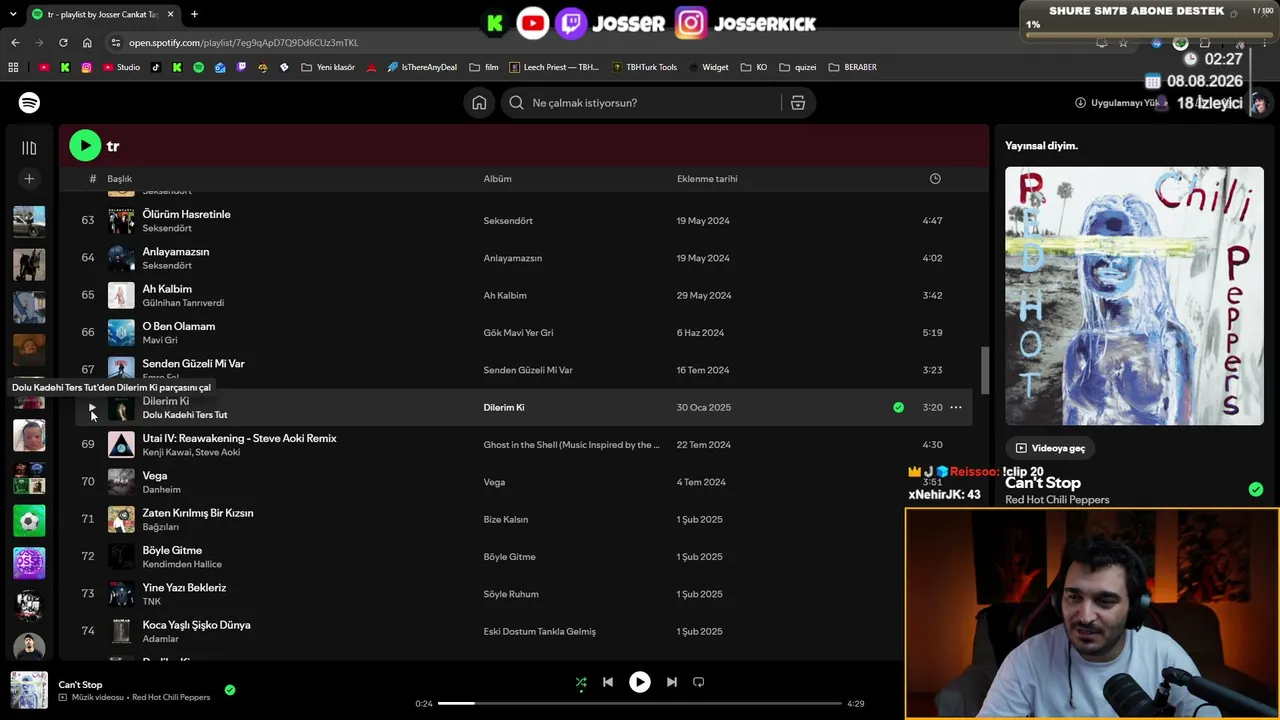Expand the 'quizei' bookmark folder
This screenshot has height=720, width=1280.
[798, 68]
